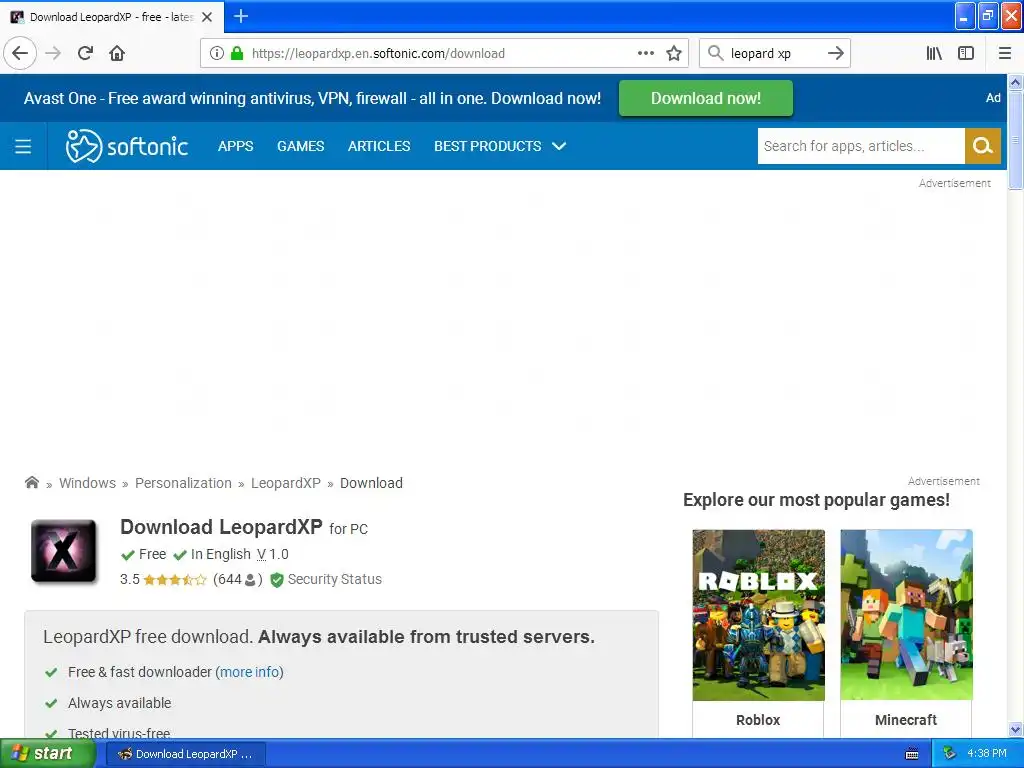Viewport: 1024px width, 768px height.
Task: Click the LeopardXP app icon
Action: pos(64,551)
